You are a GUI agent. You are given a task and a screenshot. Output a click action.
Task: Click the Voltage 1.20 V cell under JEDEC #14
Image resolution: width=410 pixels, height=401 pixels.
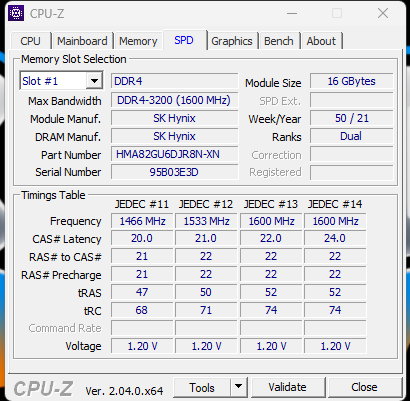coord(335,346)
